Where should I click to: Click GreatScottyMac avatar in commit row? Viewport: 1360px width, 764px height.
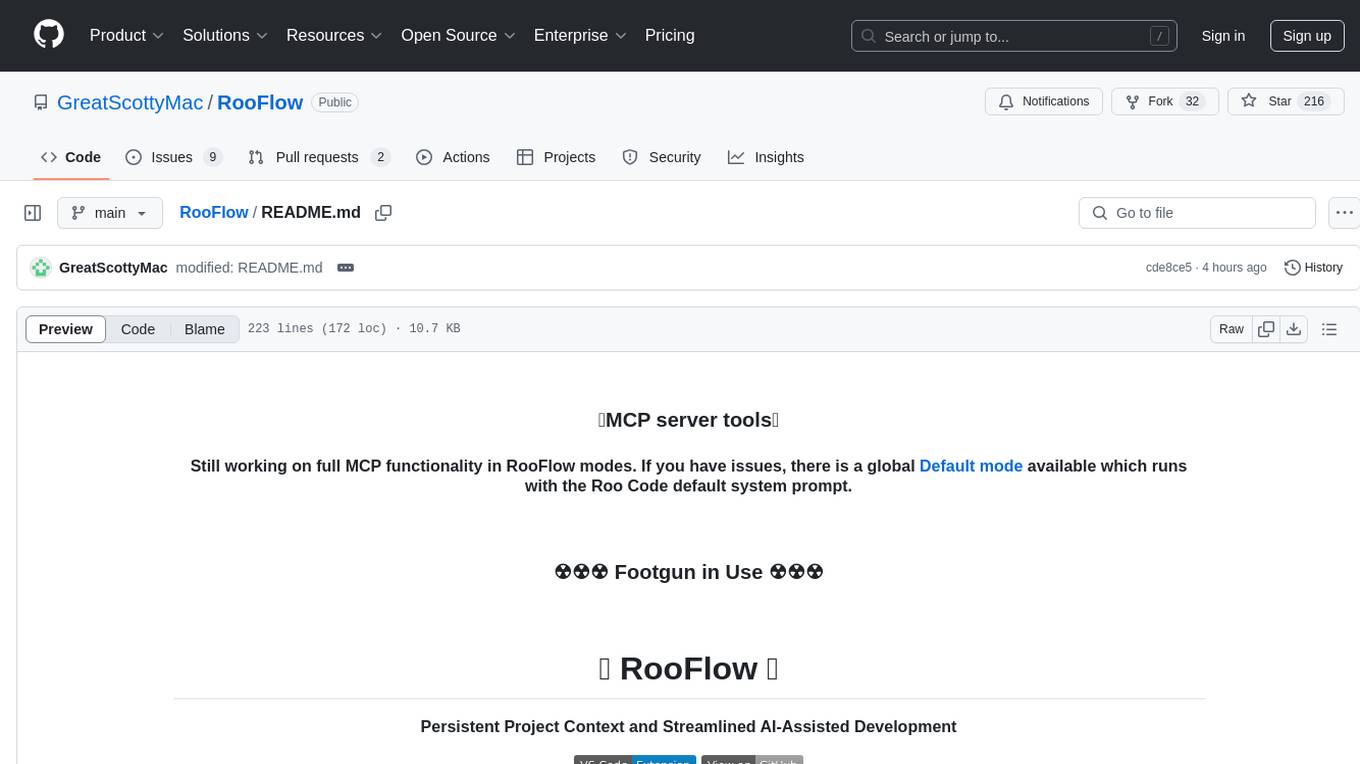pos(41,267)
